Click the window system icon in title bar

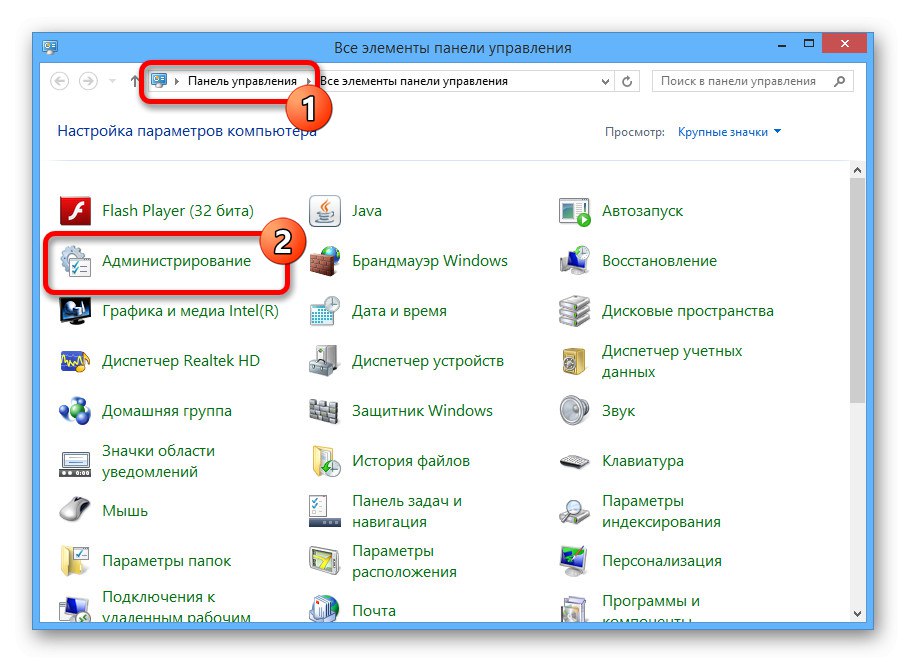(50, 47)
